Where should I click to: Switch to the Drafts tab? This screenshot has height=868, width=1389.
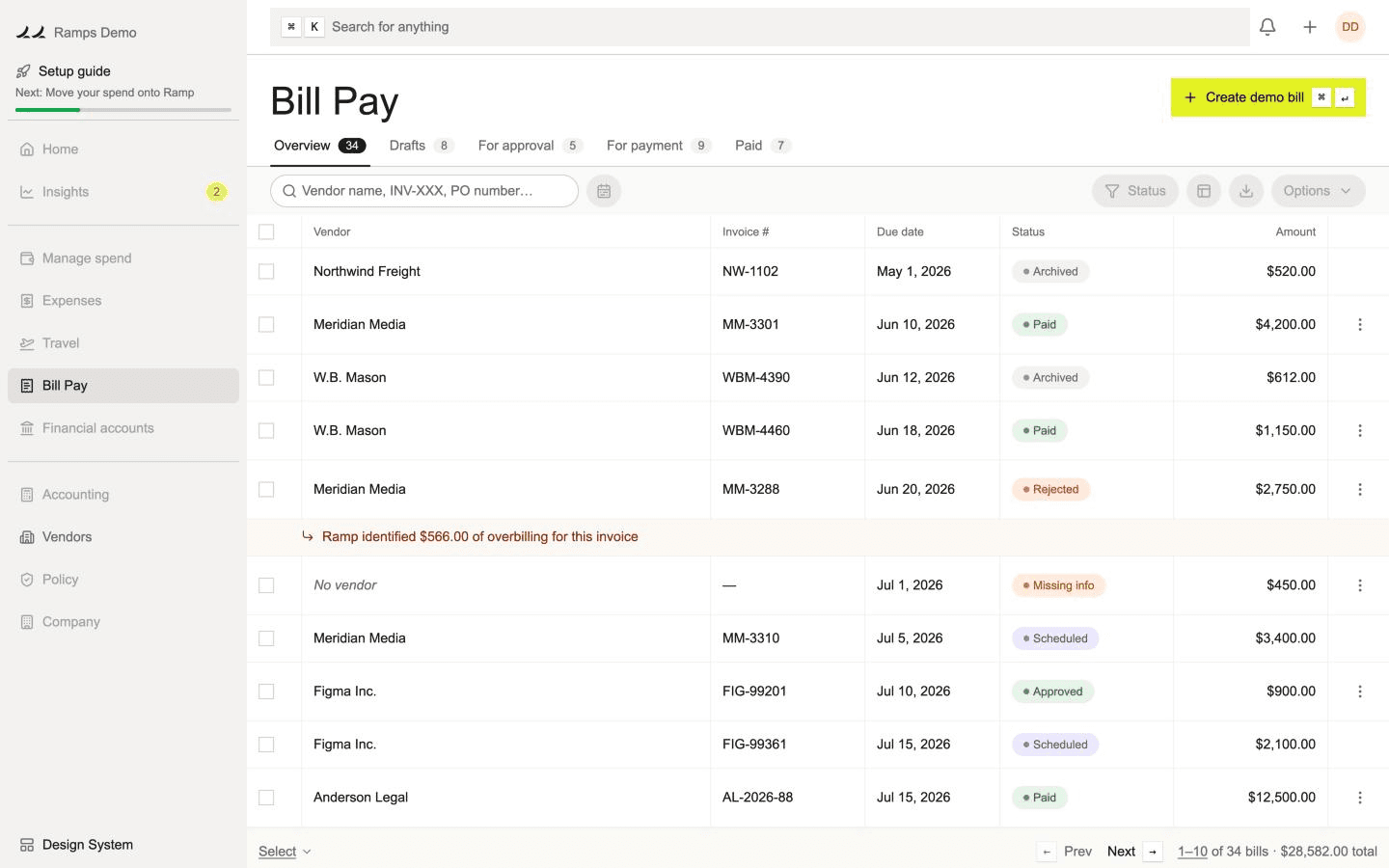pos(422,146)
